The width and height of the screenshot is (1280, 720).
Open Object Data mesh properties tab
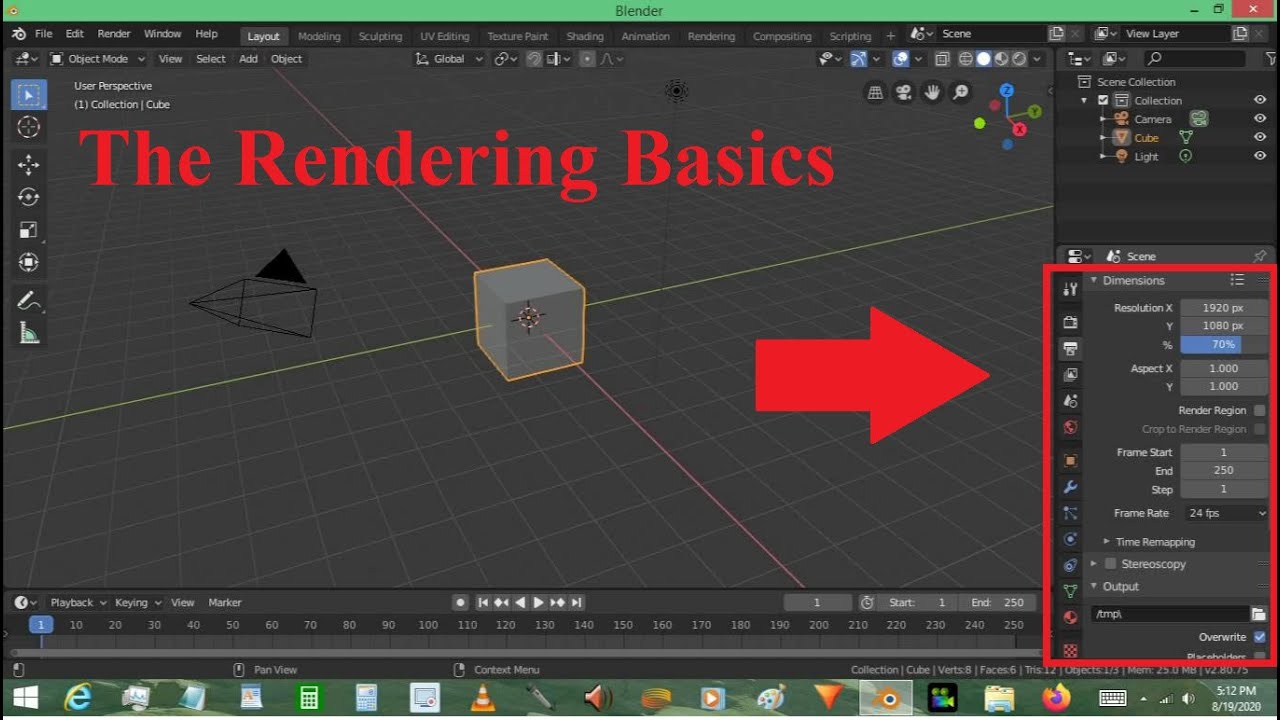[x=1070, y=591]
